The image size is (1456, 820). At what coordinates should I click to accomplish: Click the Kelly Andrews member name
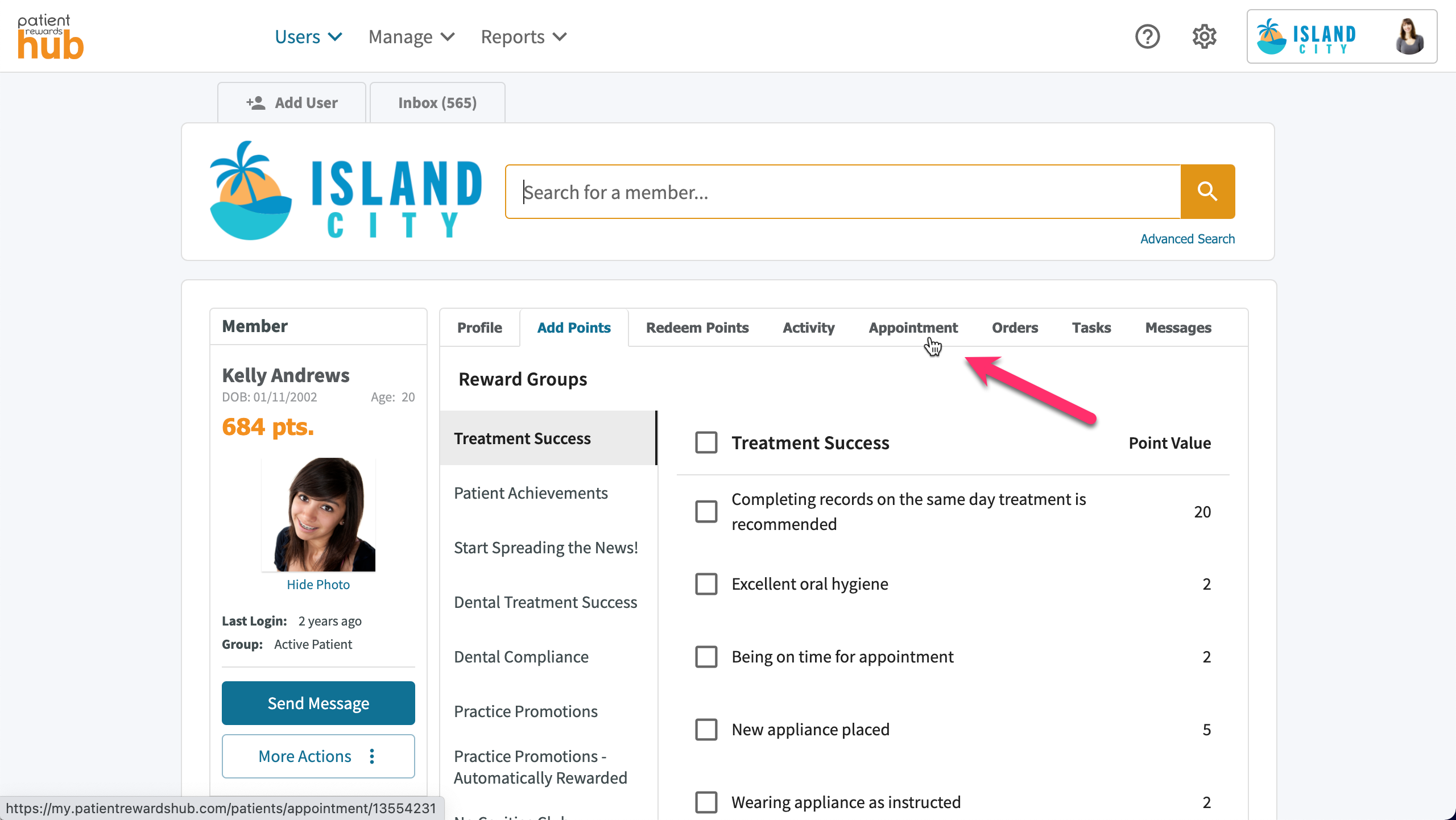click(x=286, y=375)
